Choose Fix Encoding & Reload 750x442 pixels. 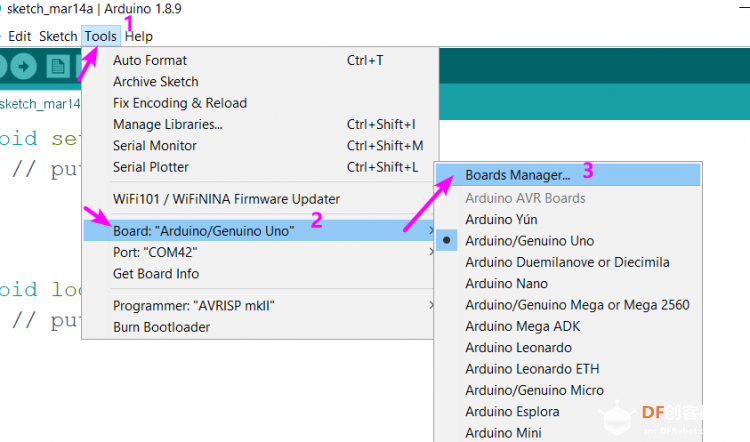click(260, 103)
